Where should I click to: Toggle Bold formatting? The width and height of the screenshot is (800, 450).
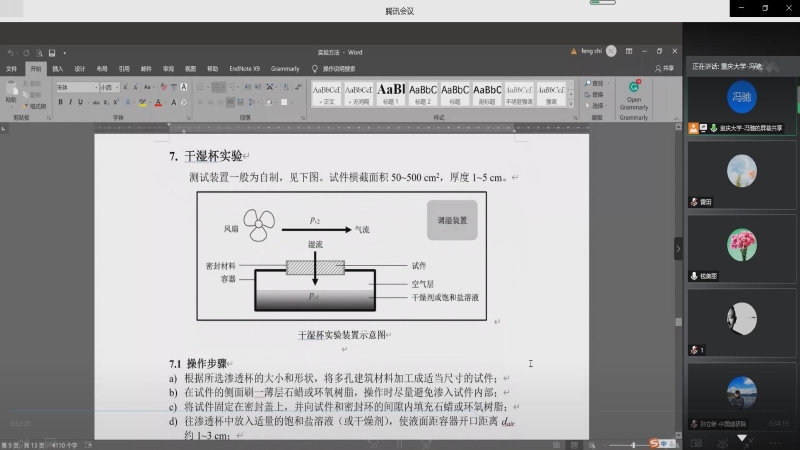(x=60, y=103)
